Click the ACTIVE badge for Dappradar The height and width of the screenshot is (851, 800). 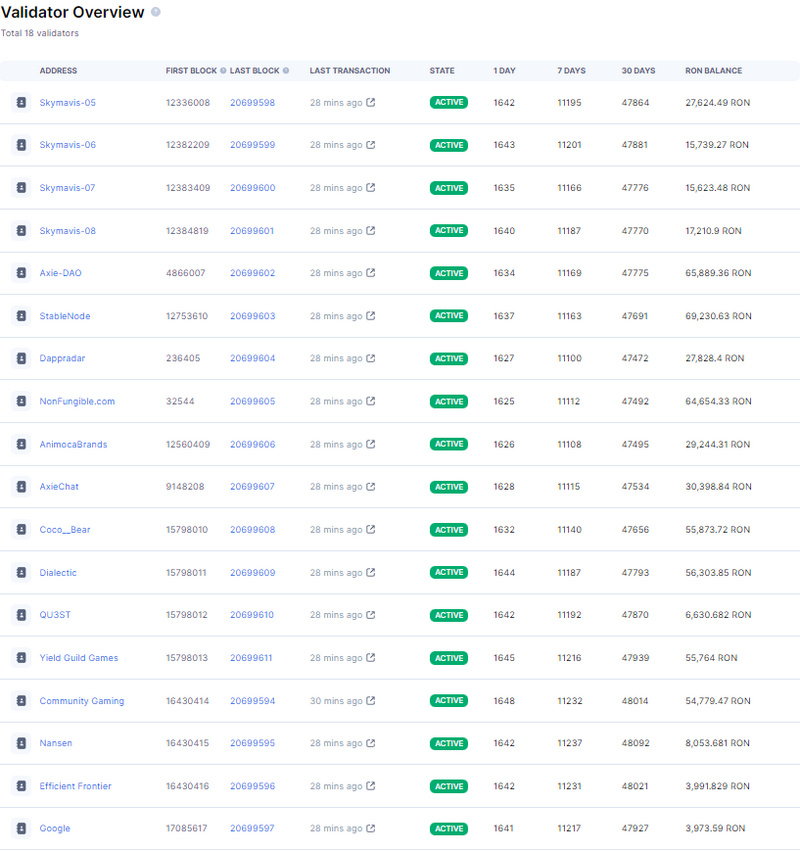click(449, 358)
